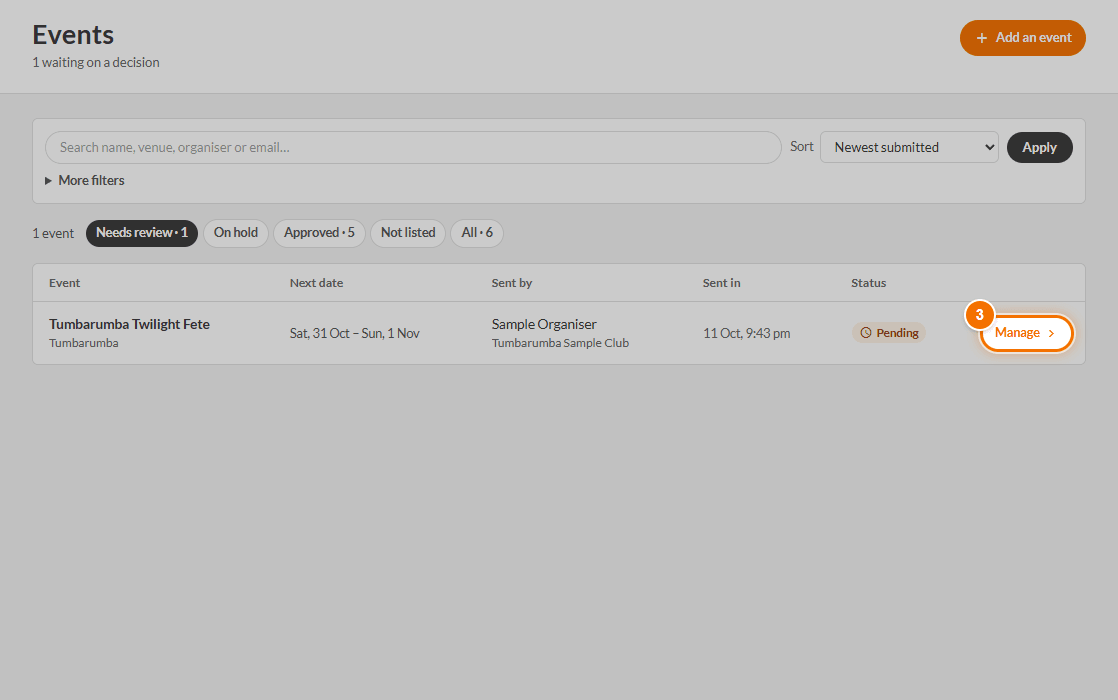Click the date Sat, 31 Oct – Sun, 1 Nov
The height and width of the screenshot is (700, 1118).
(354, 333)
